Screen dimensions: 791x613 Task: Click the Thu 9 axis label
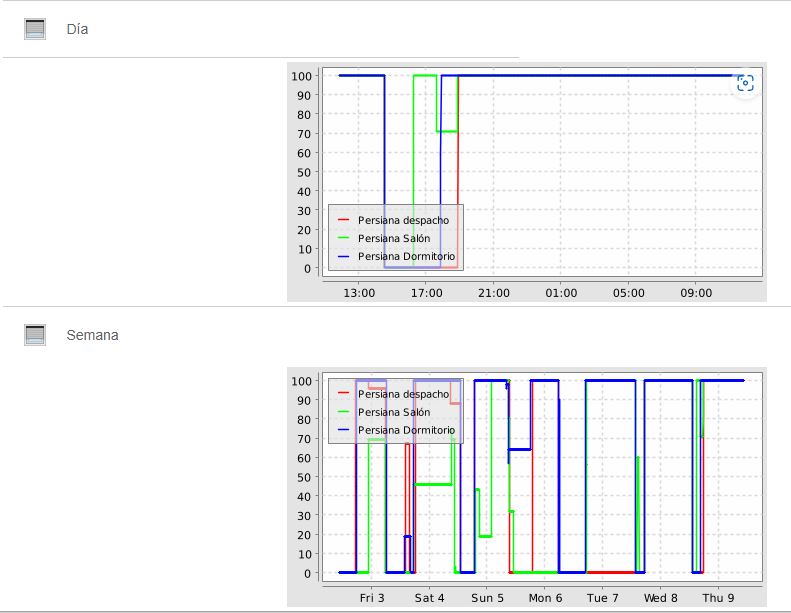click(x=718, y=598)
